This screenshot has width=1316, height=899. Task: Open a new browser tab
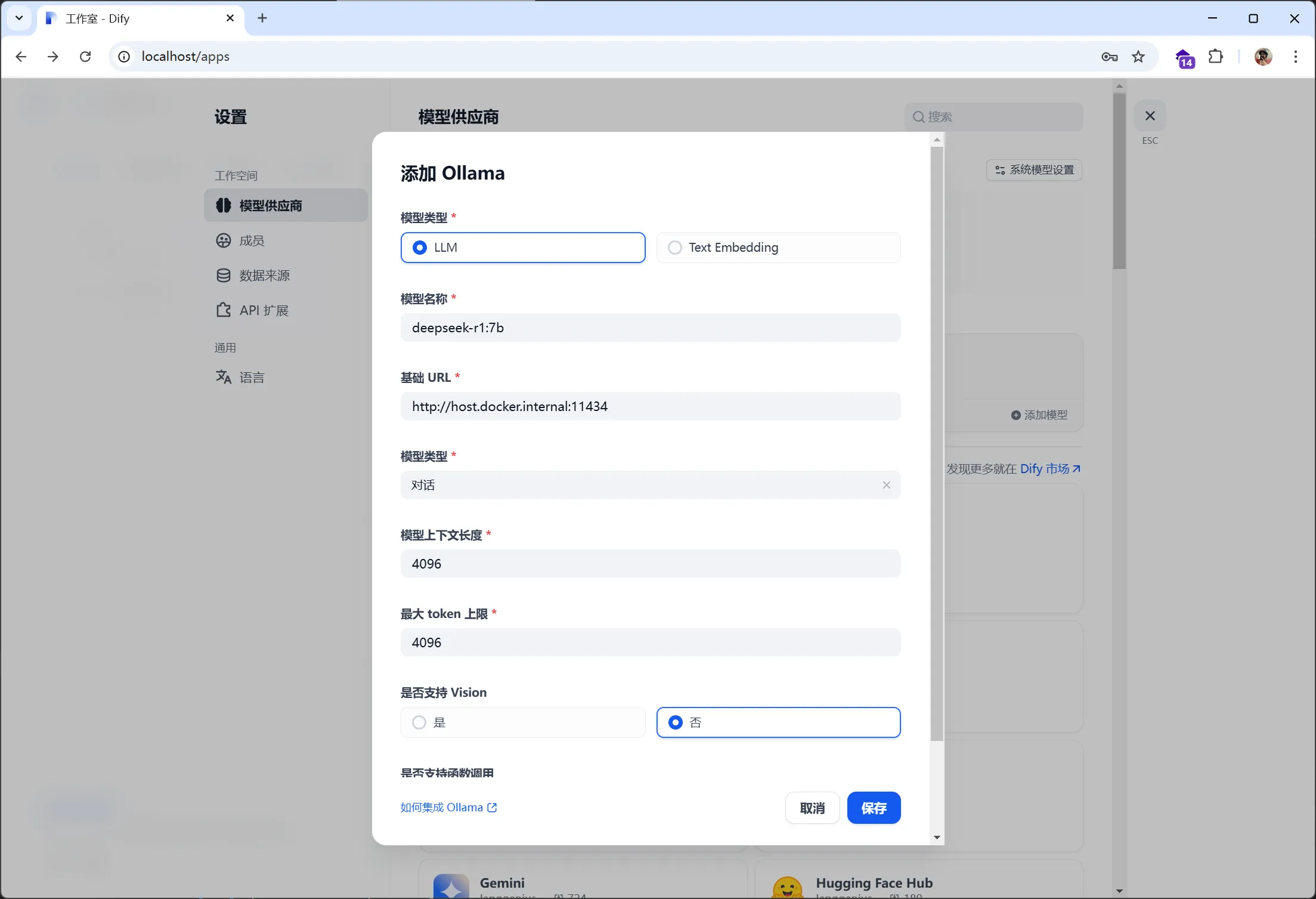[x=262, y=18]
